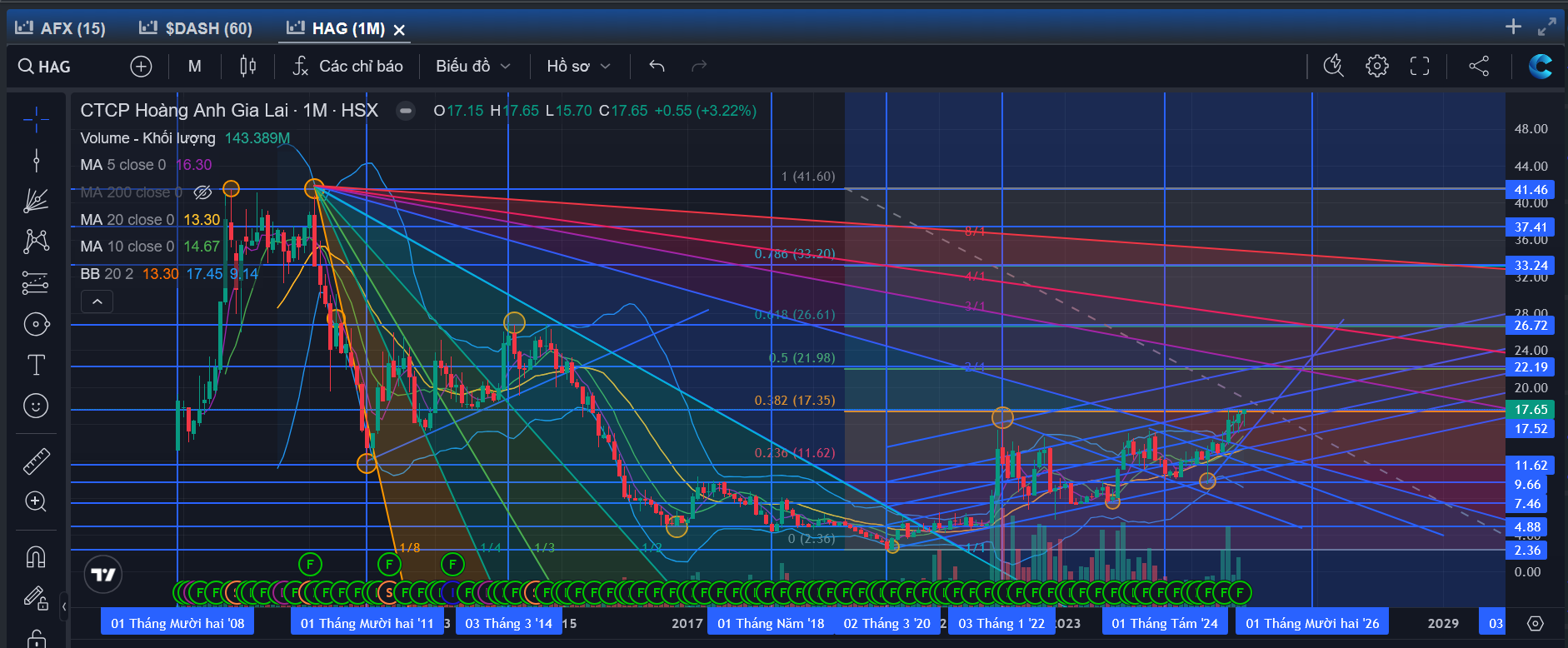This screenshot has height=648, width=1568.
Task: Pick the ruler measure tool
Action: 36,461
